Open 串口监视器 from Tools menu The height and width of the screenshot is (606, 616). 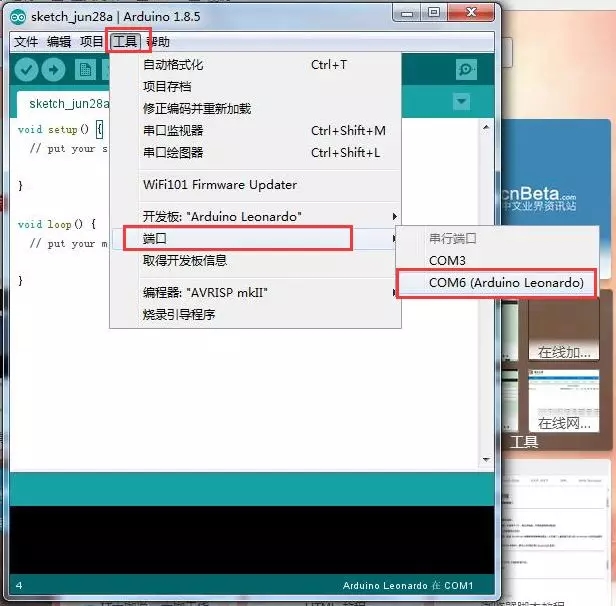click(x=255, y=130)
